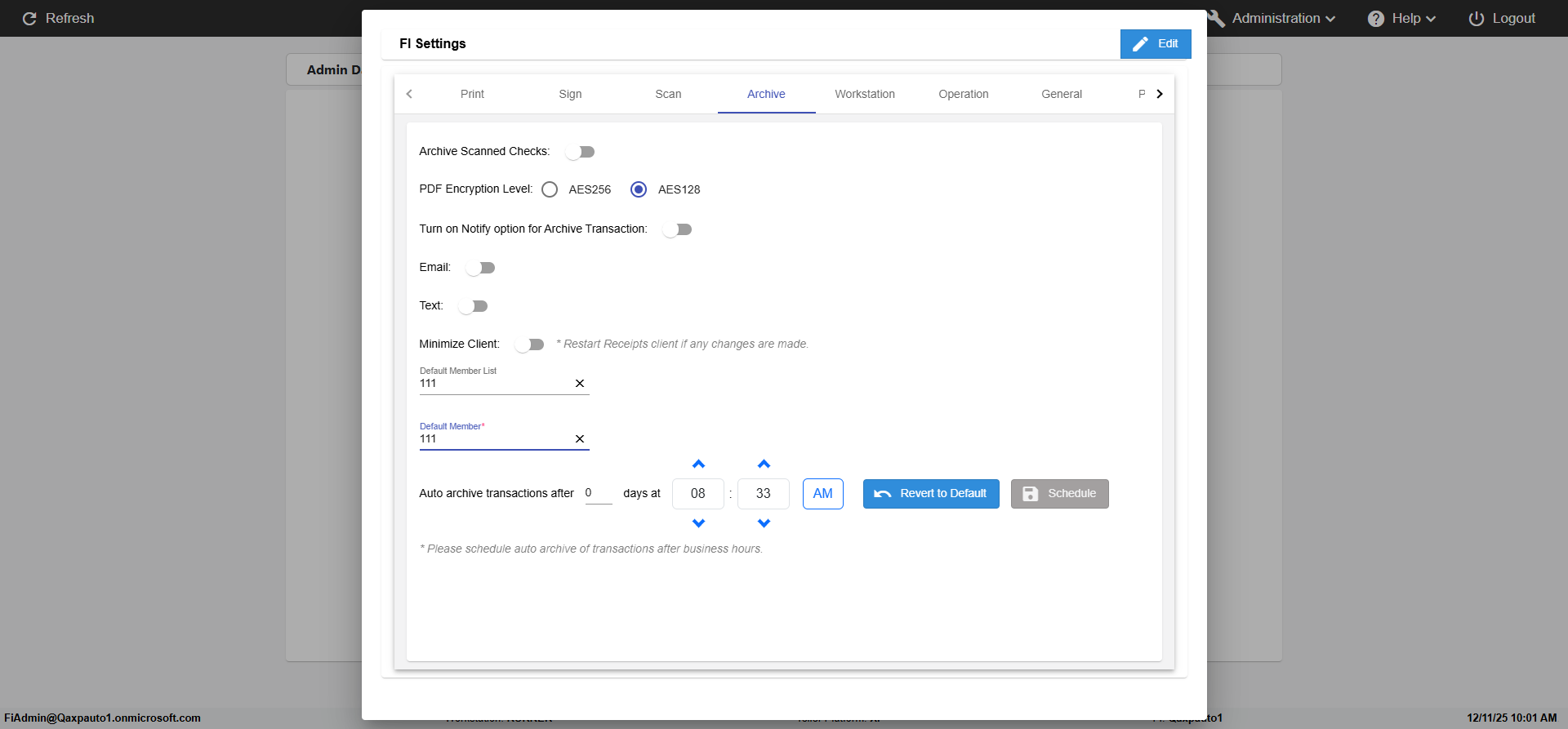Image resolution: width=1568 pixels, height=729 pixels.
Task: Click the minute decrement down arrow
Action: point(764,523)
